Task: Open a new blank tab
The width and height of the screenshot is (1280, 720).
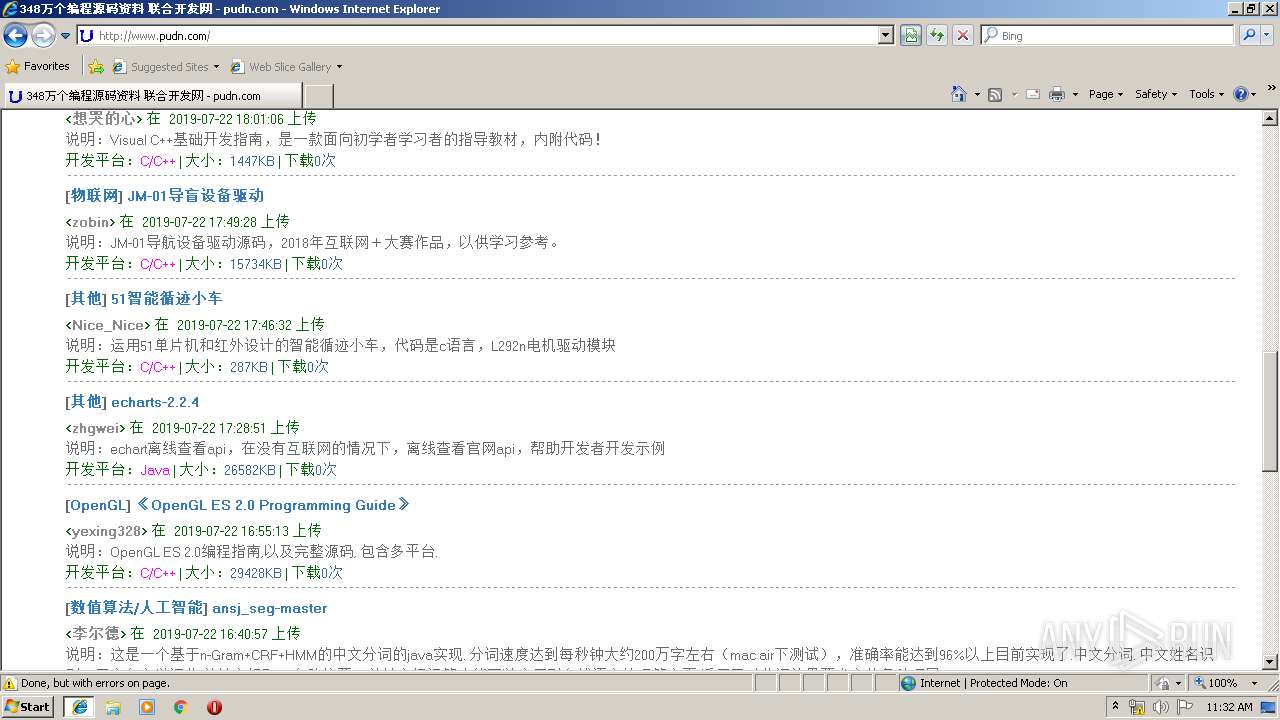Action: coord(318,96)
